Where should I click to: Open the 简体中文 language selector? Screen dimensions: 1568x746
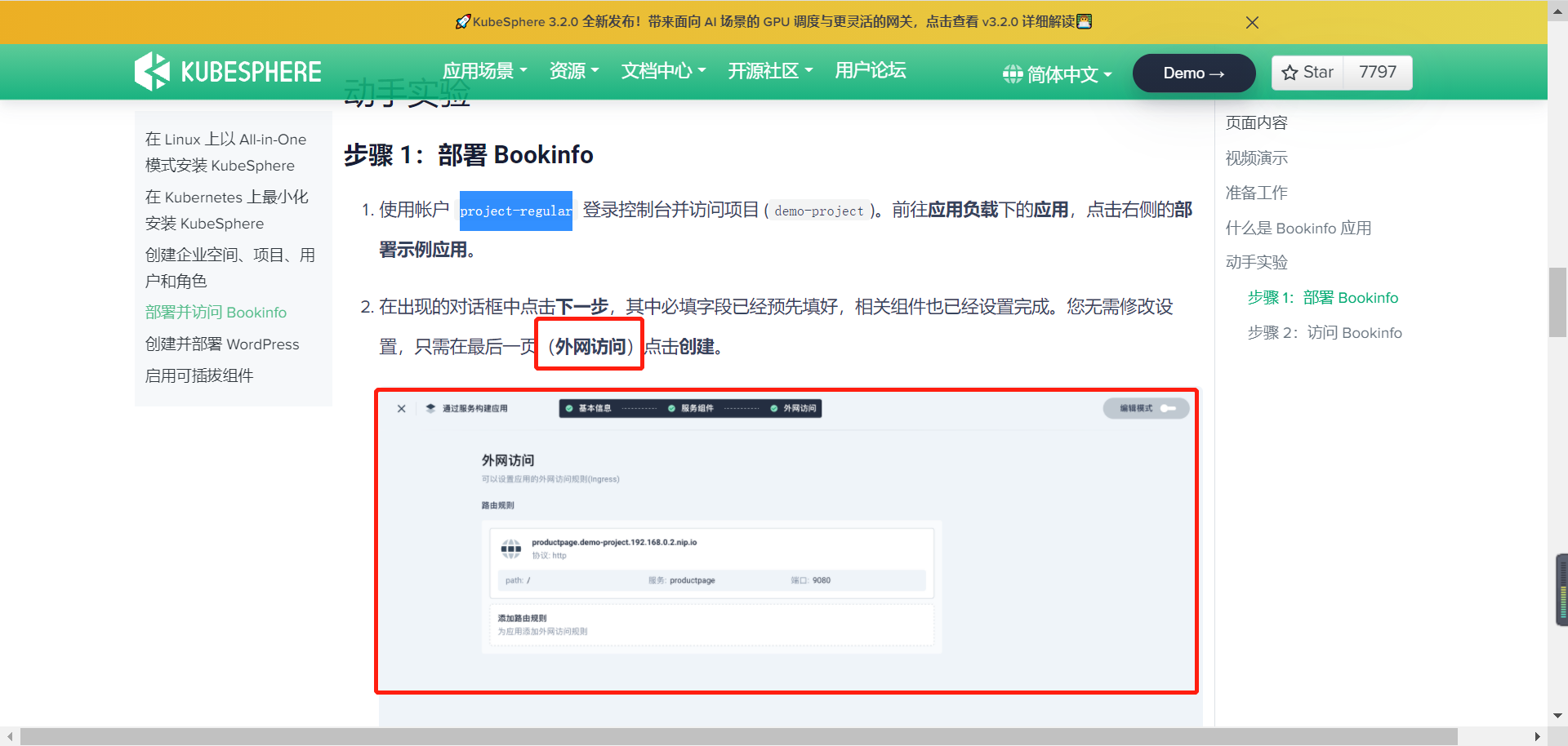1058,74
